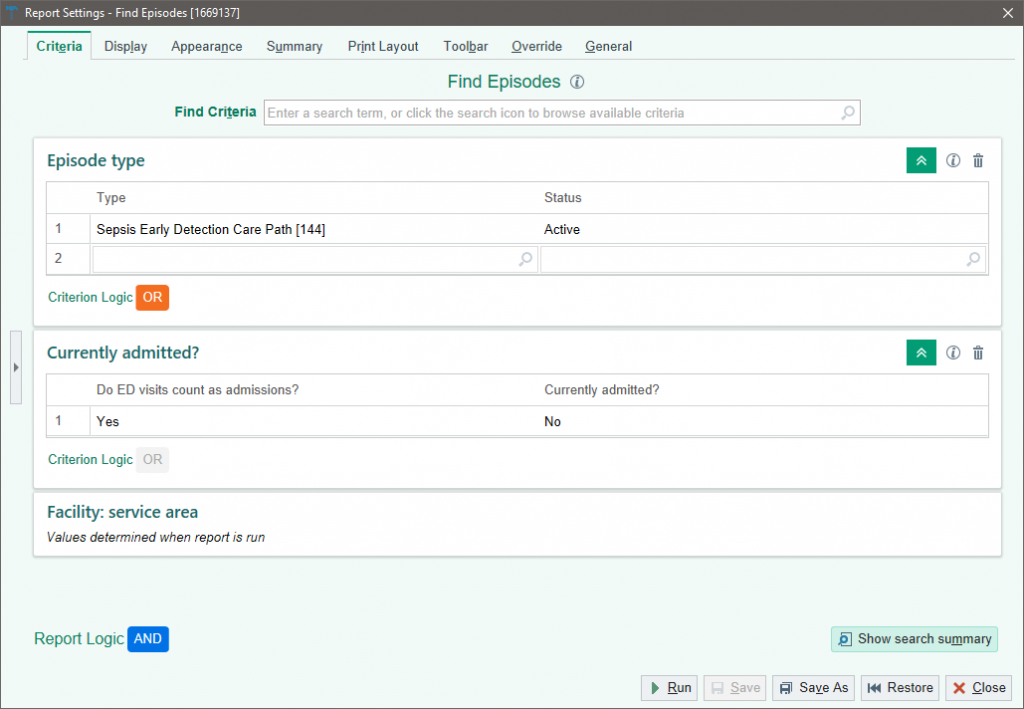Screen dimensions: 1024x709
Task: Open info for Currently admitted criterion
Action: coord(953,353)
